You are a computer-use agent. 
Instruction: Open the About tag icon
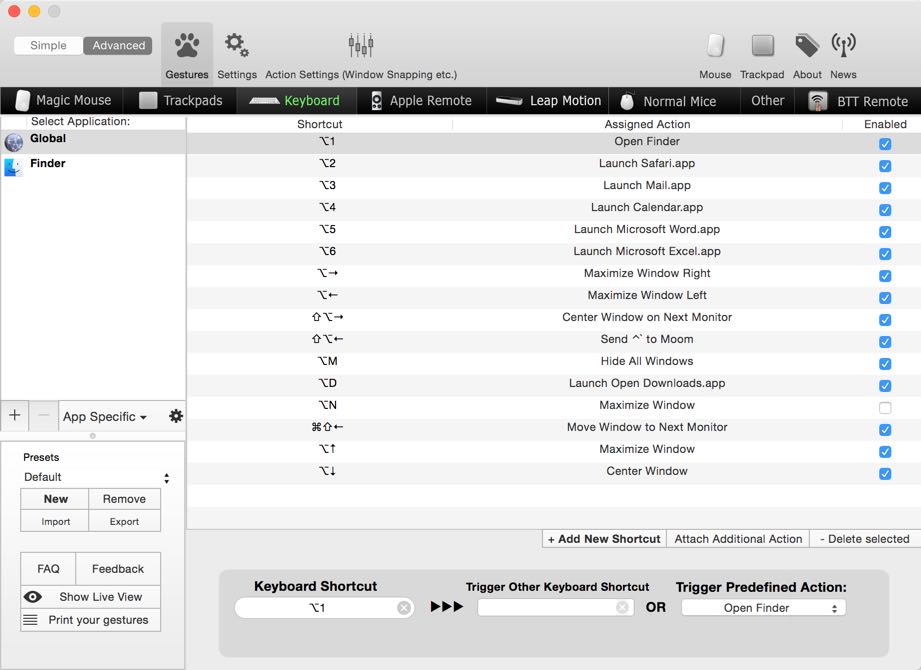[807, 45]
